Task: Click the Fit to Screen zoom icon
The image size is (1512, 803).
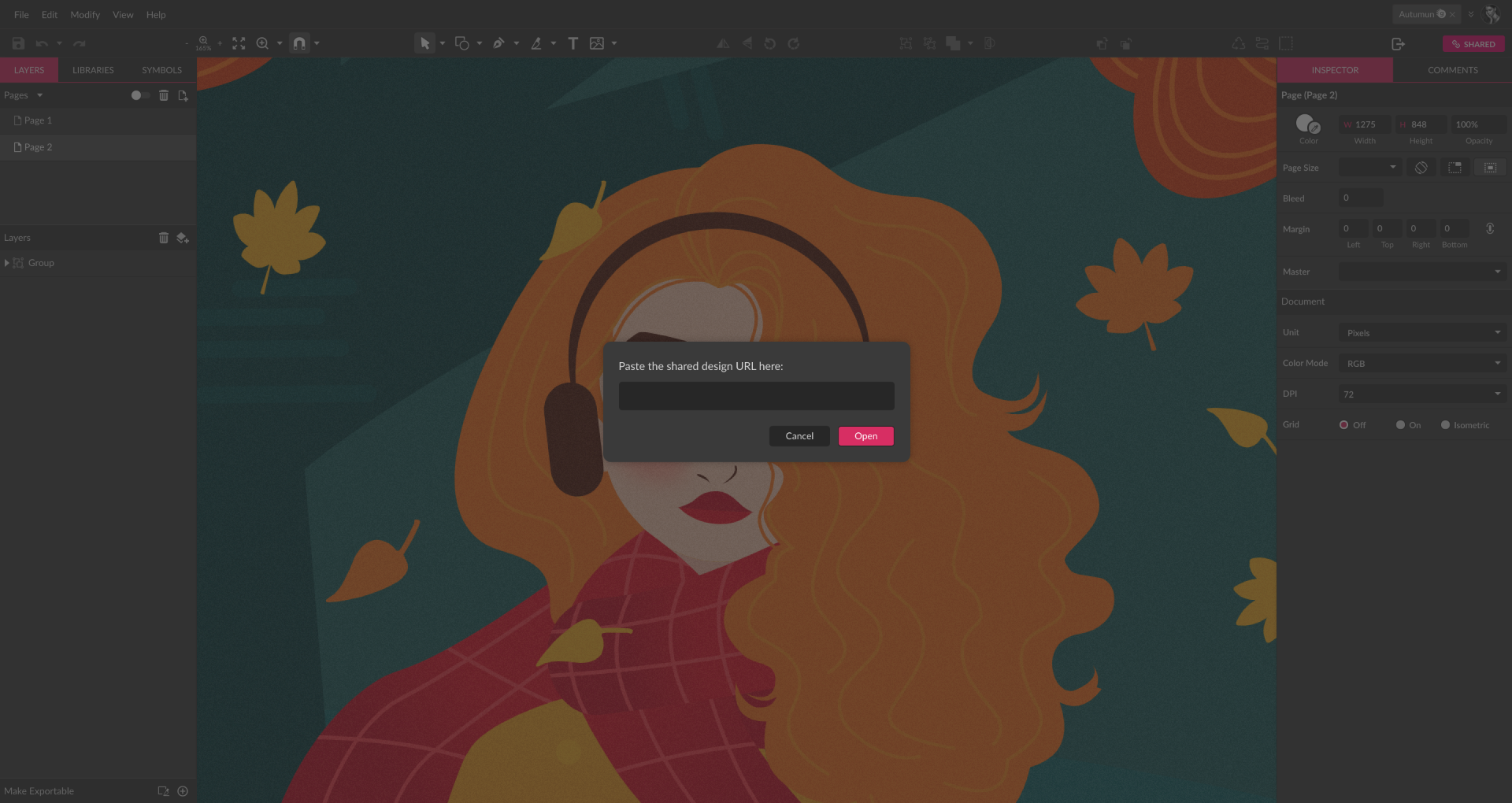Action: [x=239, y=43]
